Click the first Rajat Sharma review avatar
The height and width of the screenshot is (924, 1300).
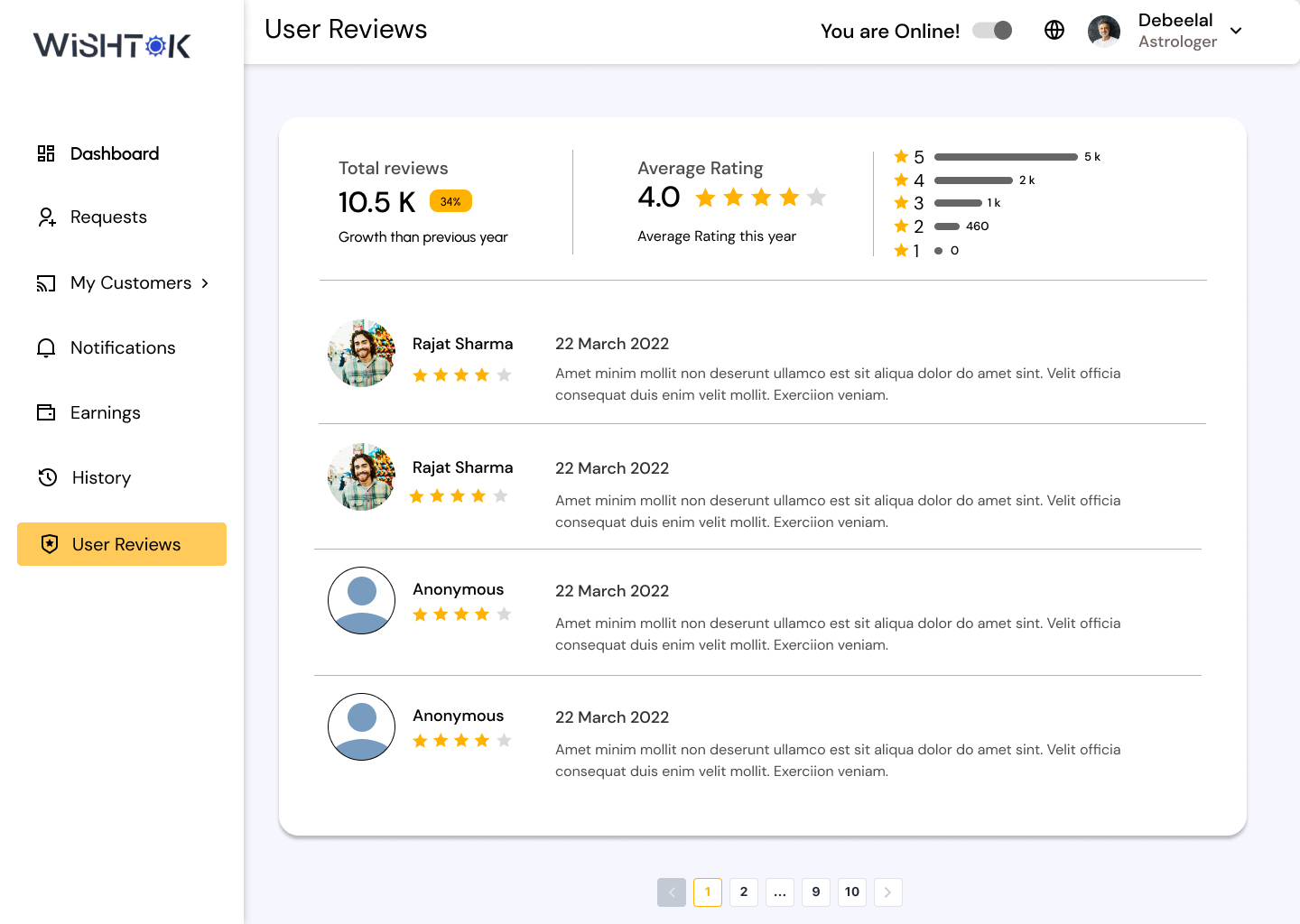pos(361,353)
